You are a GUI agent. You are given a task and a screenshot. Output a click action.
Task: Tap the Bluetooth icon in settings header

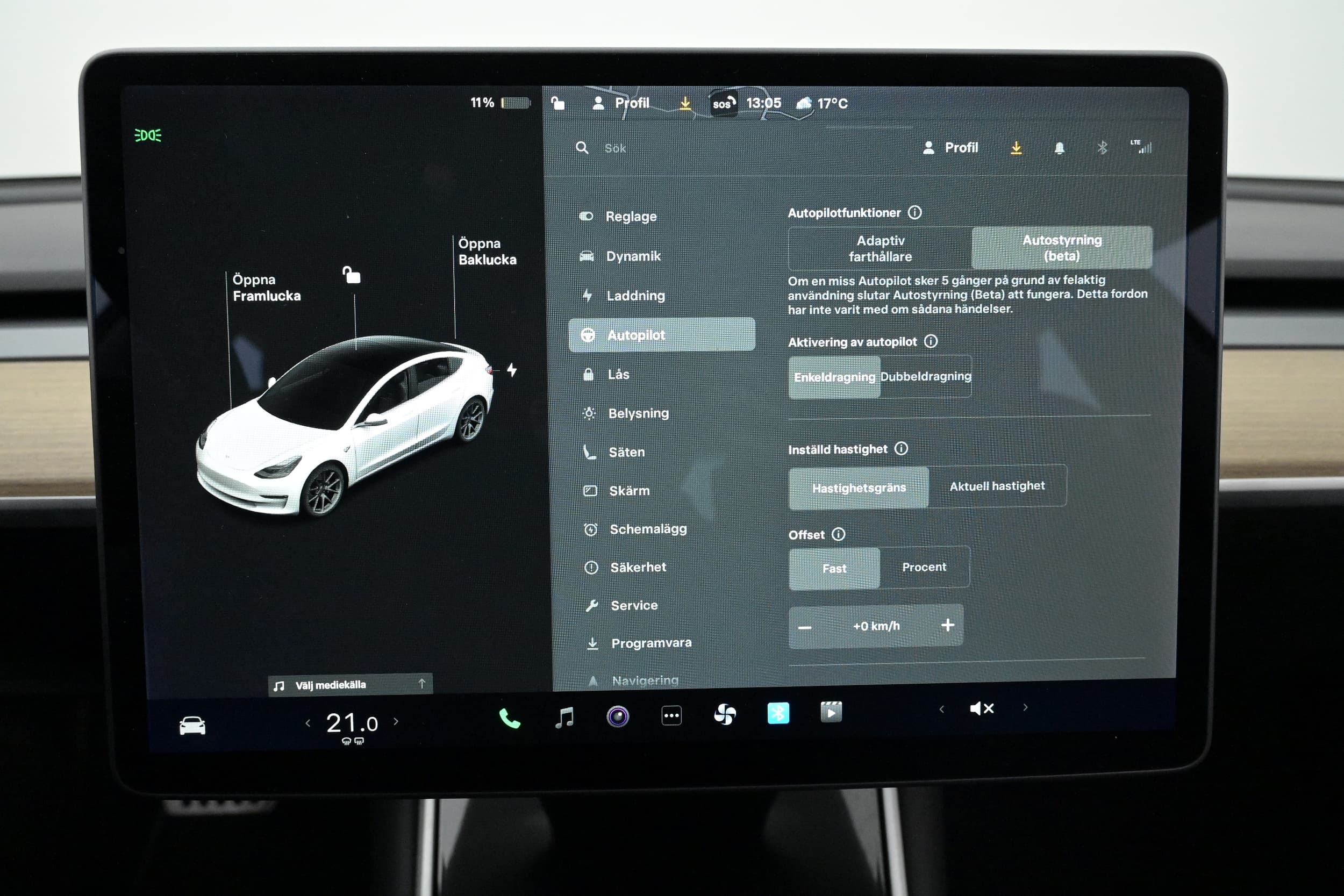coord(1102,148)
